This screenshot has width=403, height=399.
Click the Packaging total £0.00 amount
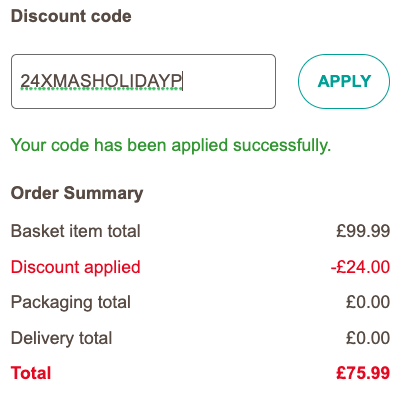click(x=368, y=302)
